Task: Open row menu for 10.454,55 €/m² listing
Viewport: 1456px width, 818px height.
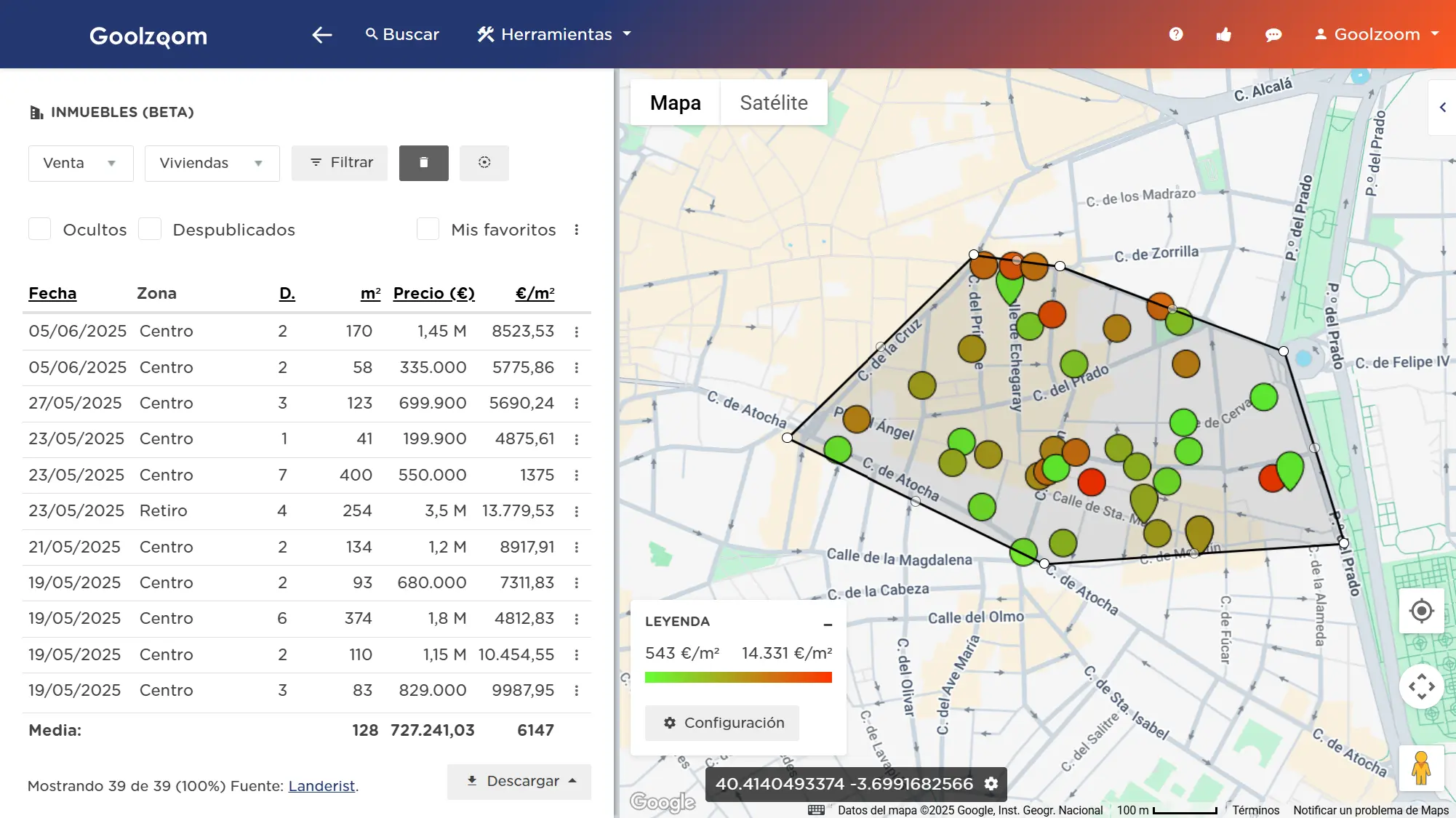Action: point(577,655)
